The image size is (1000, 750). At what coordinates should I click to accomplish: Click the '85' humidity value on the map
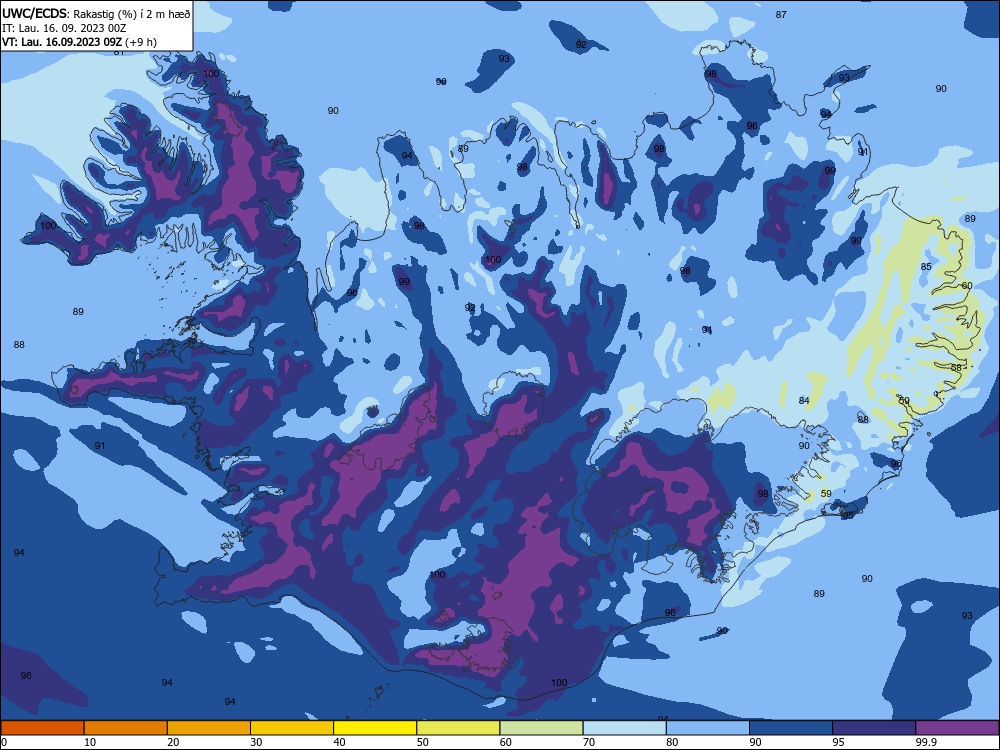tap(926, 267)
